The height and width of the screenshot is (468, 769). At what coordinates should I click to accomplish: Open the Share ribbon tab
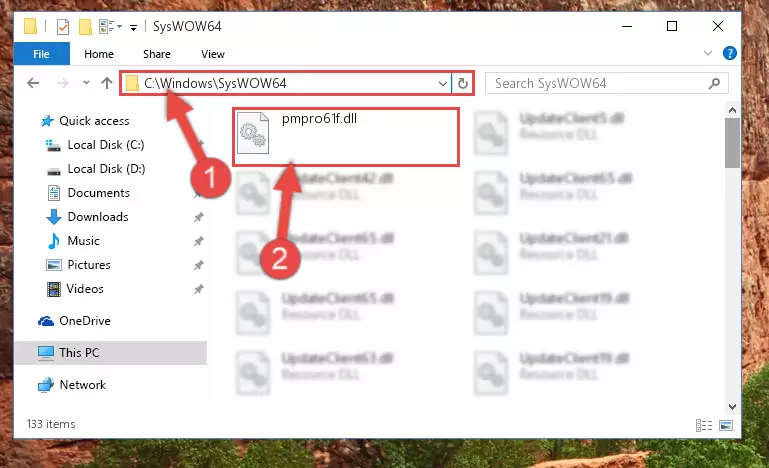[x=157, y=54]
